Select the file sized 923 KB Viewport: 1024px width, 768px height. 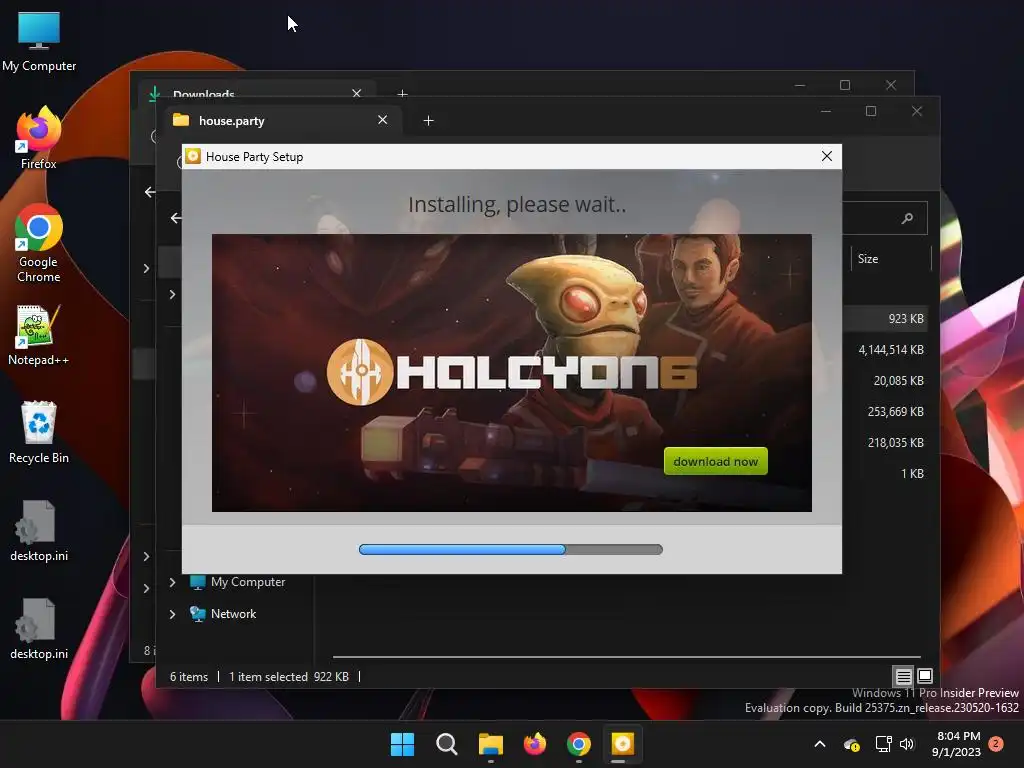[905, 318]
